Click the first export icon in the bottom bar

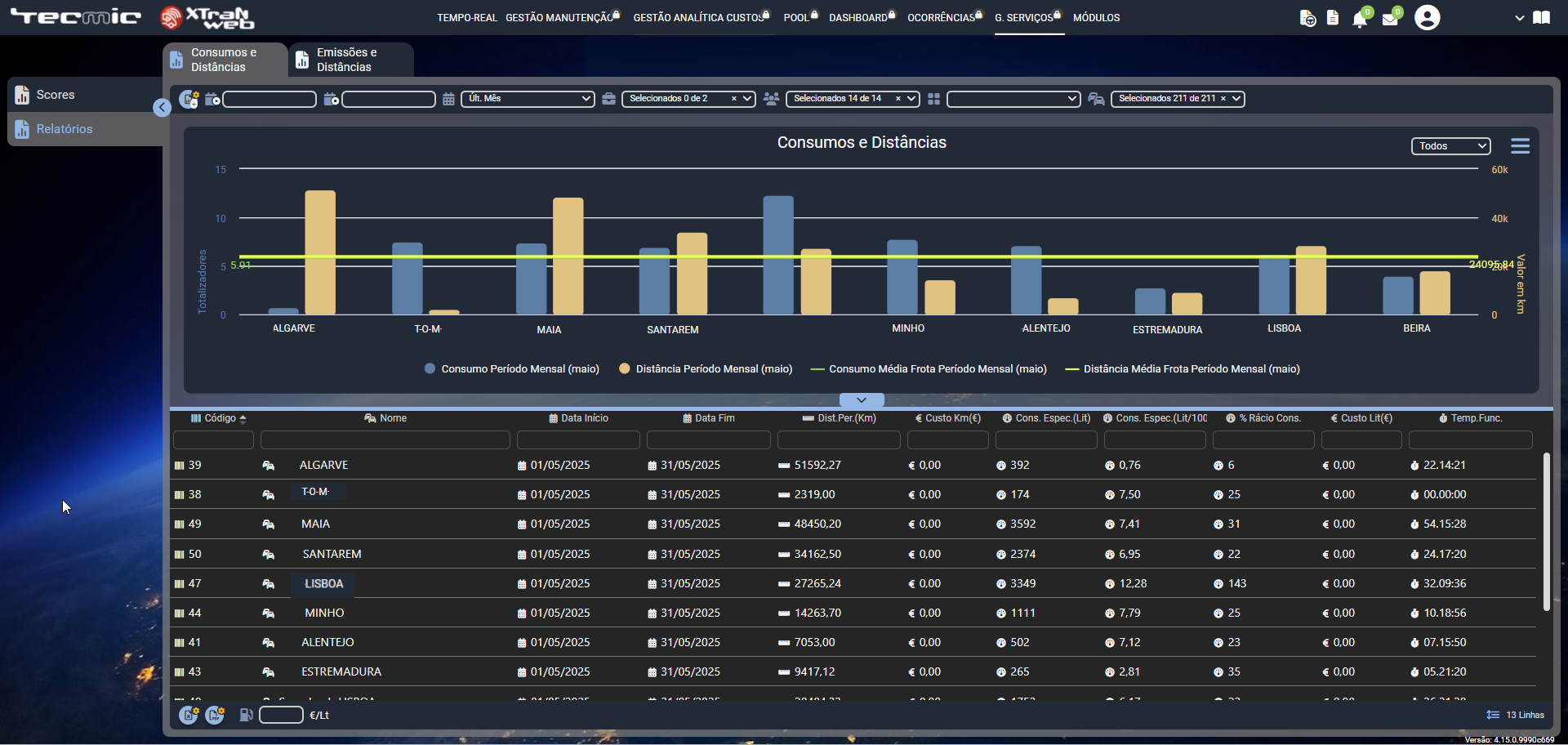[189, 716]
